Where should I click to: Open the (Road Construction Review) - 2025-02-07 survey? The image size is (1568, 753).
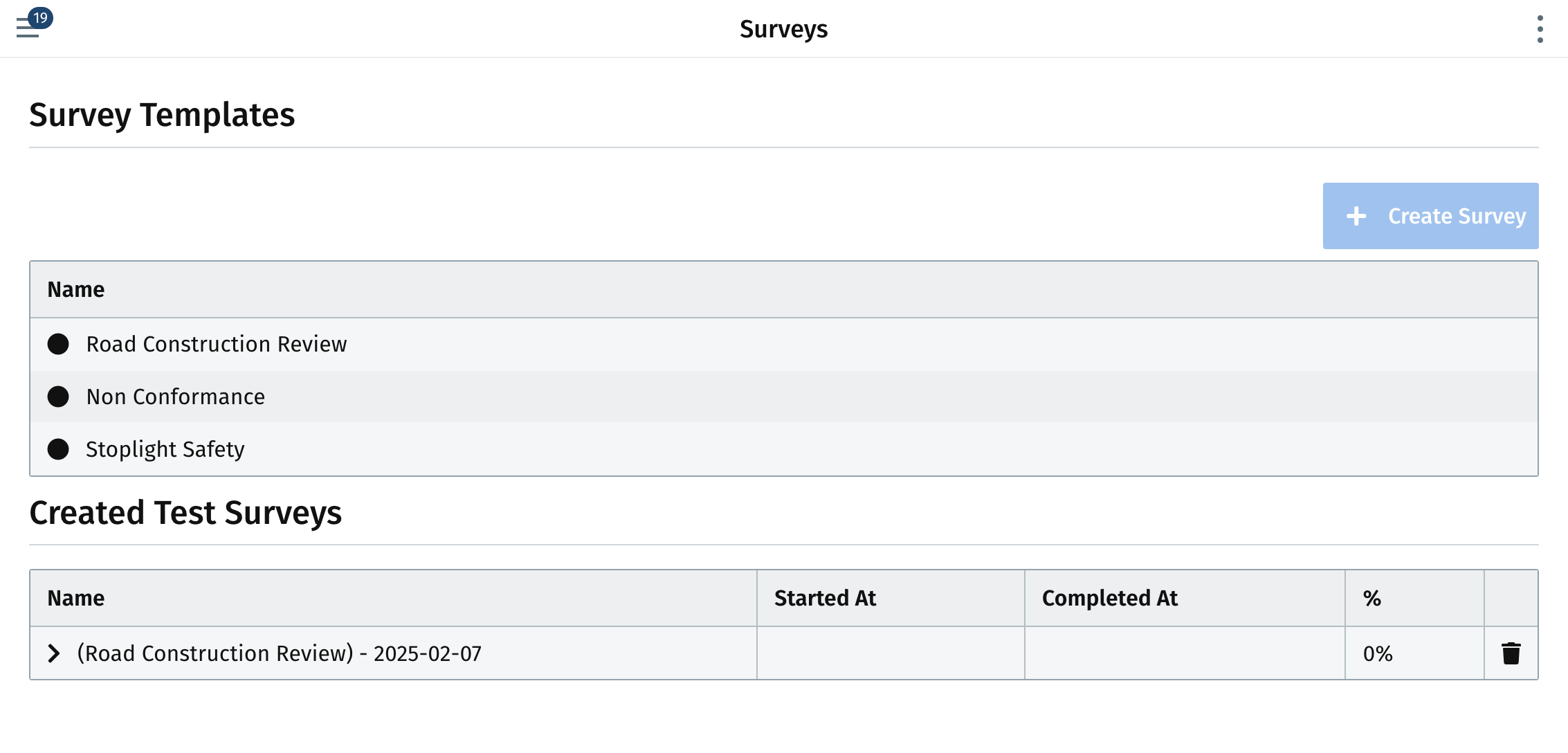click(x=279, y=653)
